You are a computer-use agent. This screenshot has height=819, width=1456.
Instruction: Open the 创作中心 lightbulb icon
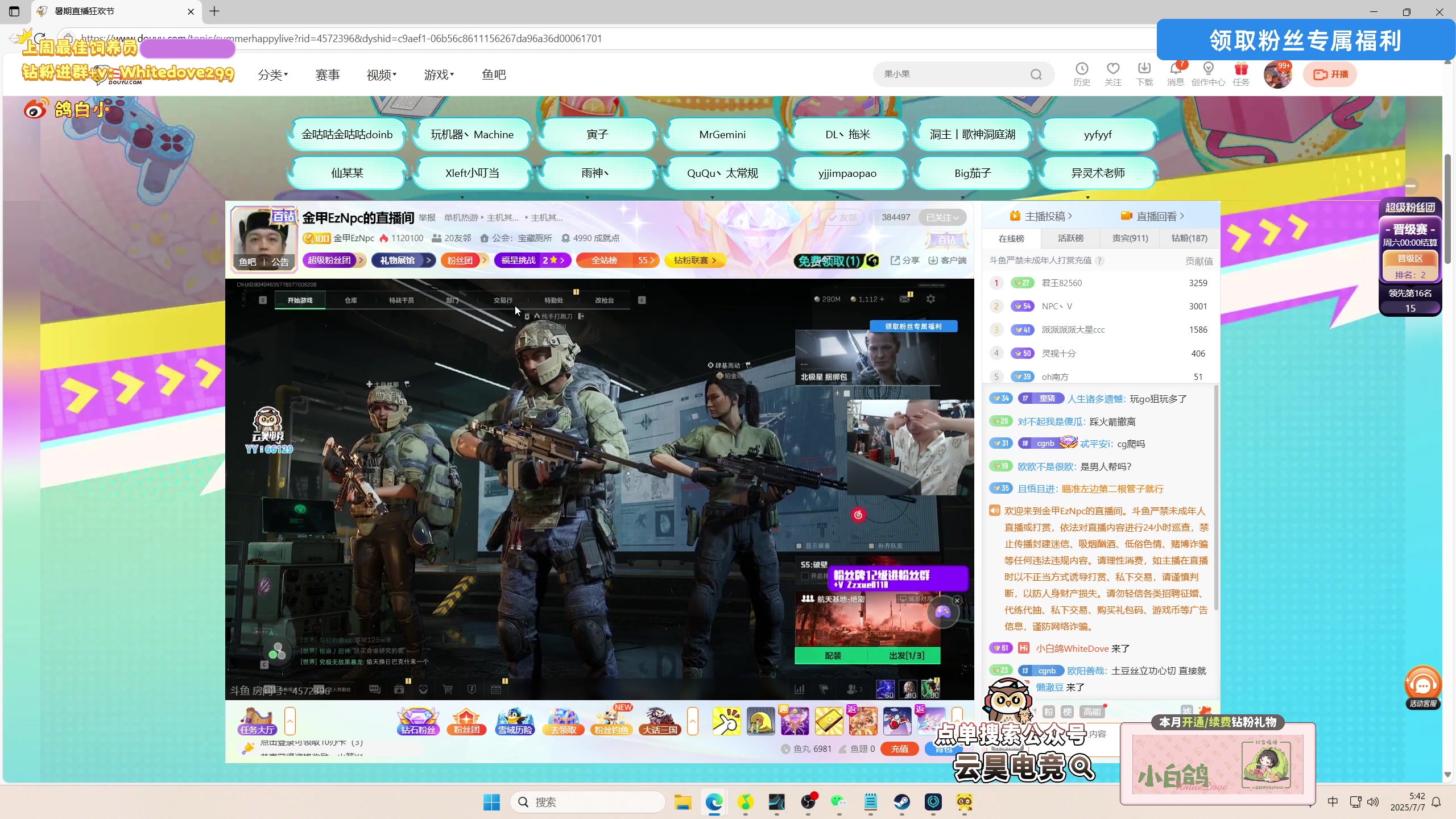click(x=1208, y=74)
